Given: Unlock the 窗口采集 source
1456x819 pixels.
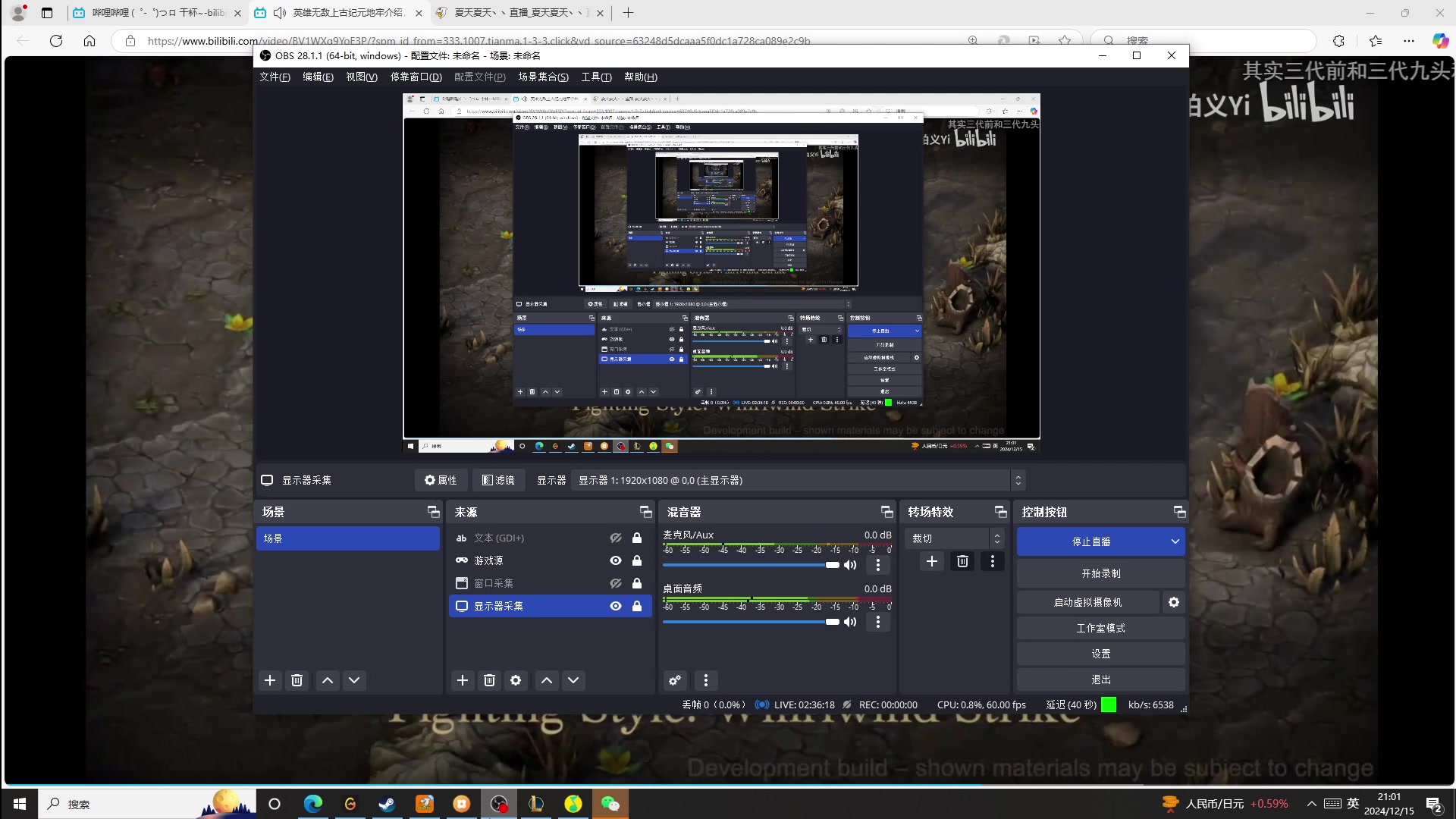Looking at the screenshot, I should tap(637, 583).
